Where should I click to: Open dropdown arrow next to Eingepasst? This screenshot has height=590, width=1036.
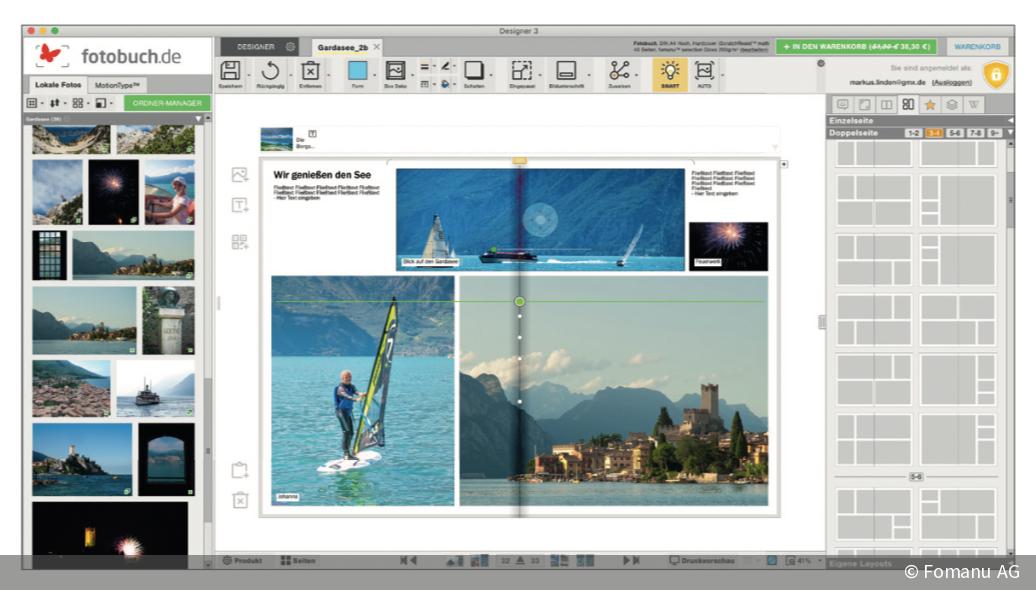(540, 75)
